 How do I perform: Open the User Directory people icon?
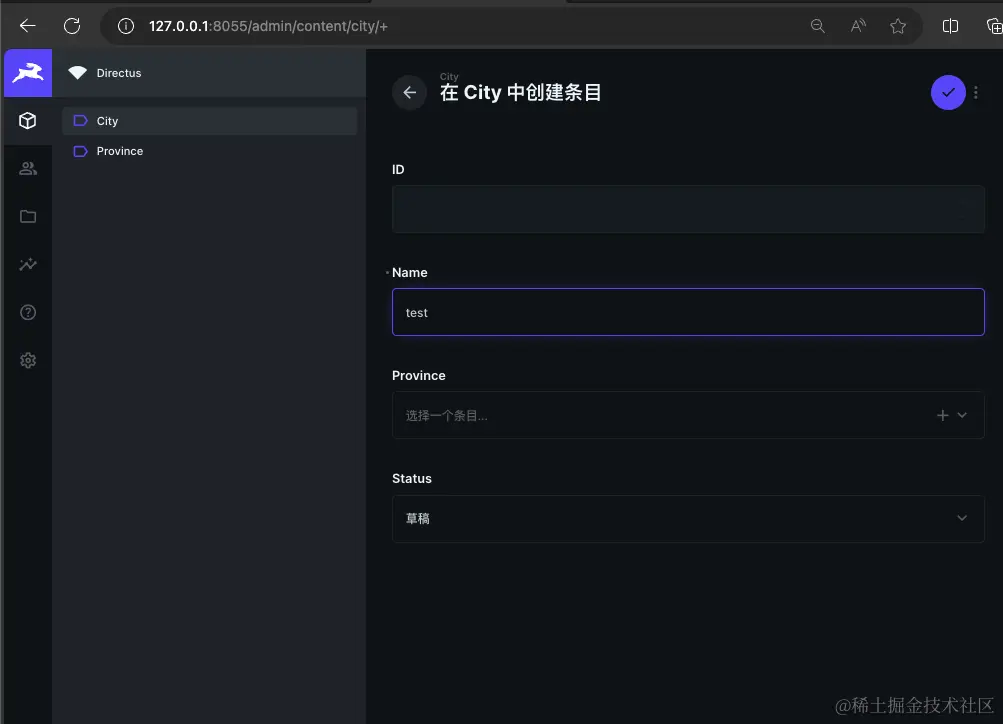coord(28,169)
